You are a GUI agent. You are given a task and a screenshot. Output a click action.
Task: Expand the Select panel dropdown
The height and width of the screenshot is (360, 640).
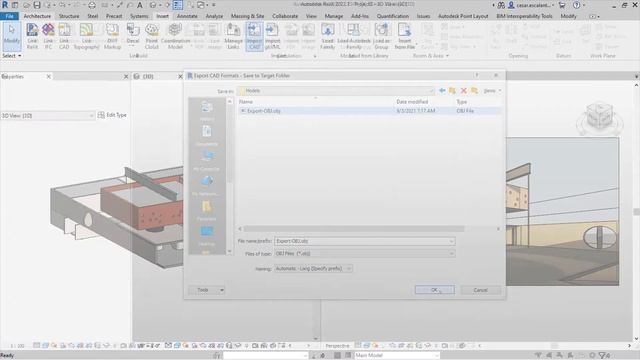click(x=11, y=56)
